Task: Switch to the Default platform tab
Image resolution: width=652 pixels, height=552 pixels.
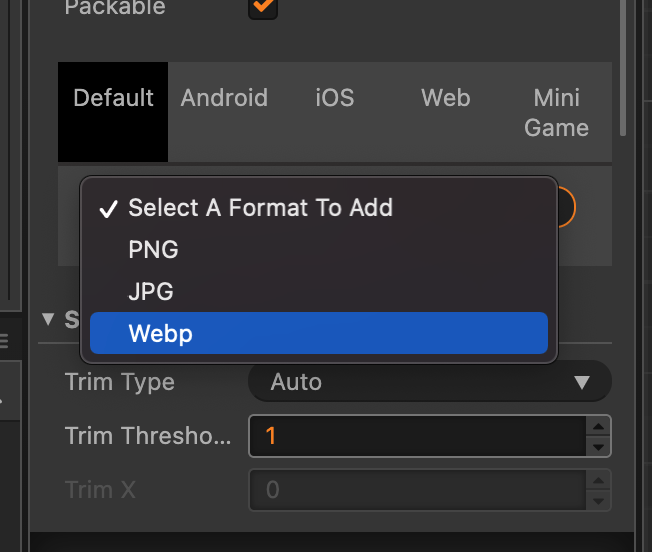Action: tap(113, 98)
